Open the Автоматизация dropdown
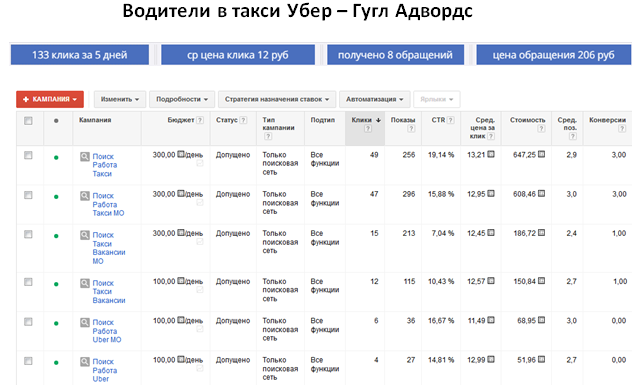The width and height of the screenshot is (644, 386). click(375, 99)
